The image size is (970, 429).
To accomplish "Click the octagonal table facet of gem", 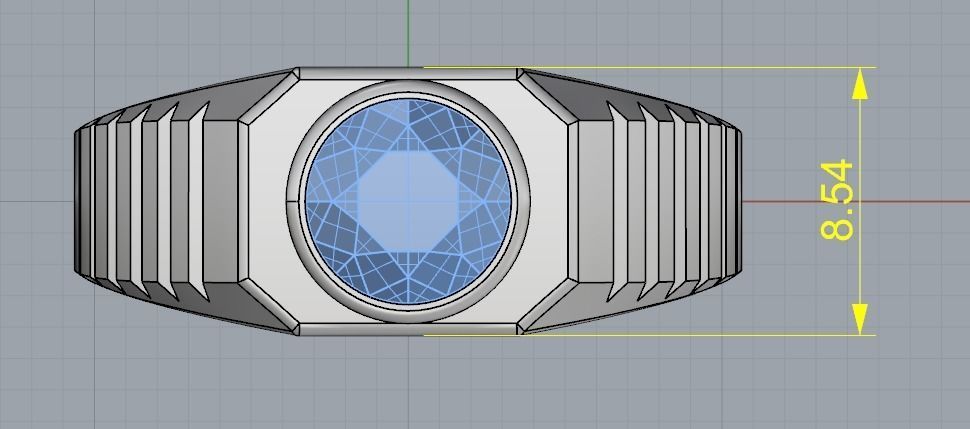I will point(408,201).
